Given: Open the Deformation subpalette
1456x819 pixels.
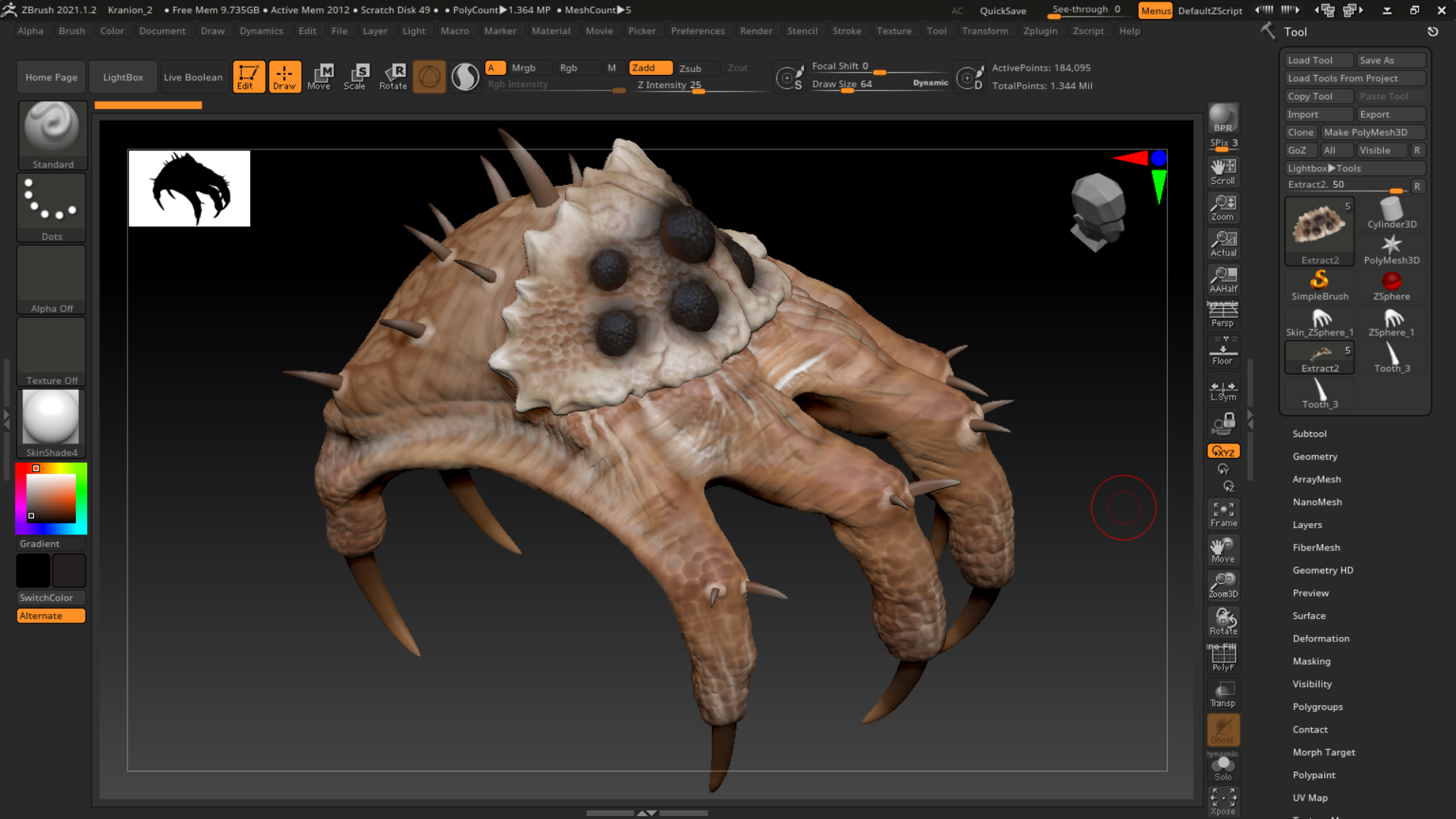Looking at the screenshot, I should tap(1321, 638).
